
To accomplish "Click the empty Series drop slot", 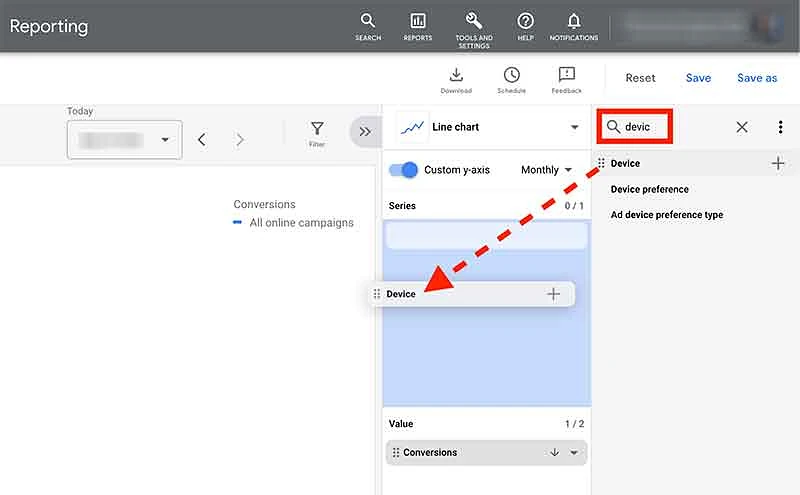I will click(x=486, y=236).
